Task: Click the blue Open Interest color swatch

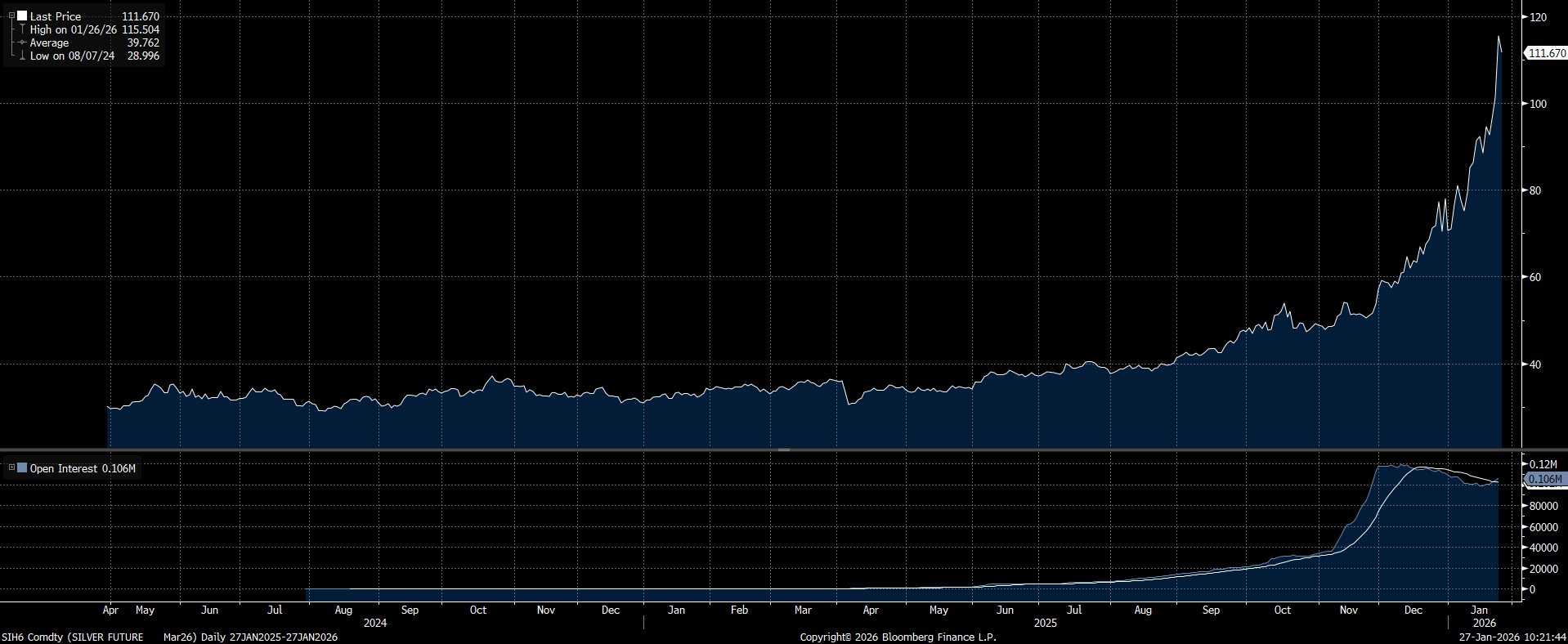Action: pos(22,468)
